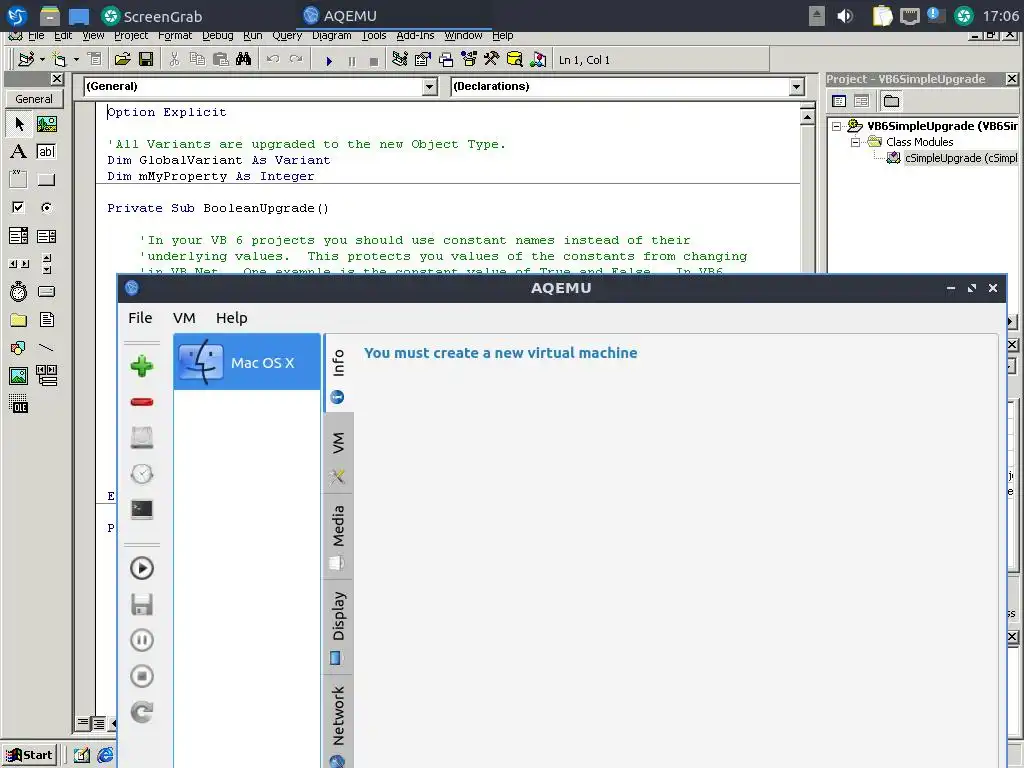
Task: Add new VM with green plus icon
Action: 142,366
